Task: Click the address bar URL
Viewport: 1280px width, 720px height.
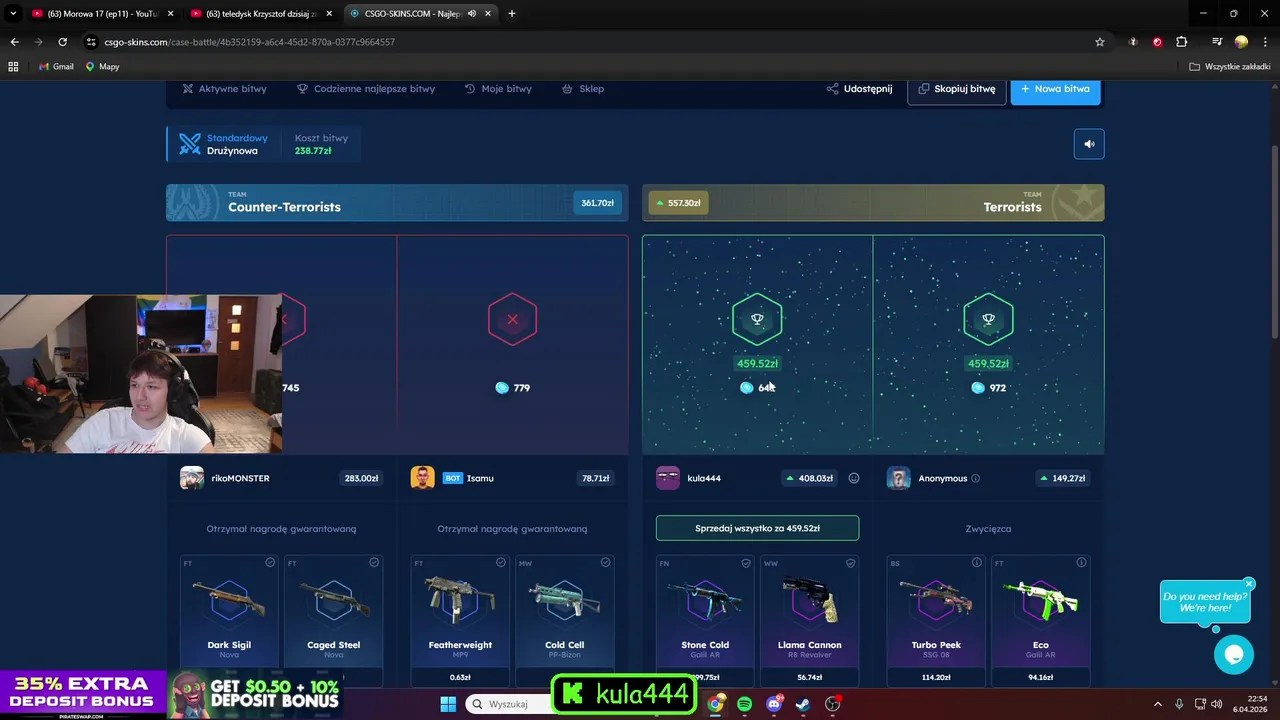Action: point(250,42)
